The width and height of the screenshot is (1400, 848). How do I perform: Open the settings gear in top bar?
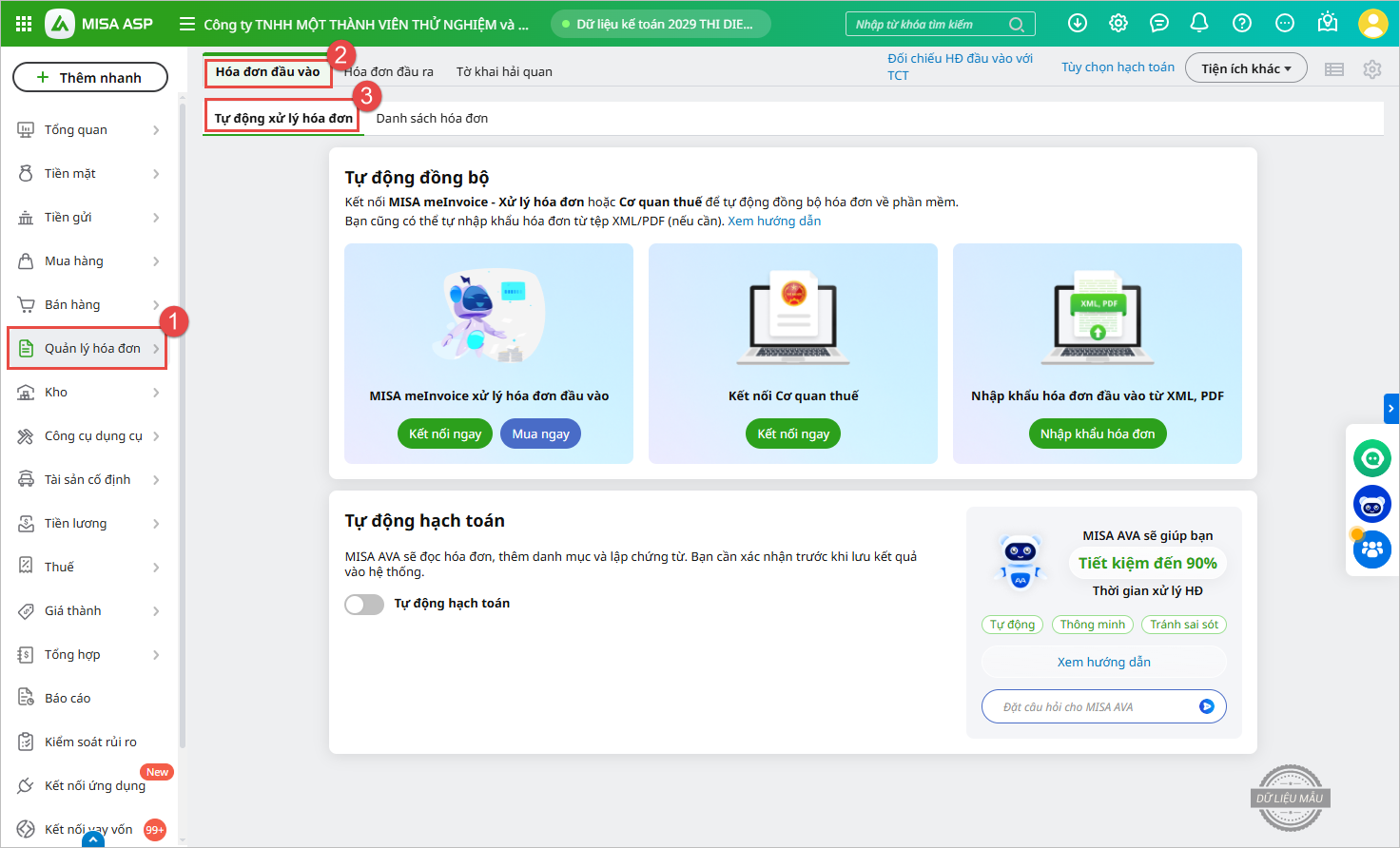(1118, 23)
